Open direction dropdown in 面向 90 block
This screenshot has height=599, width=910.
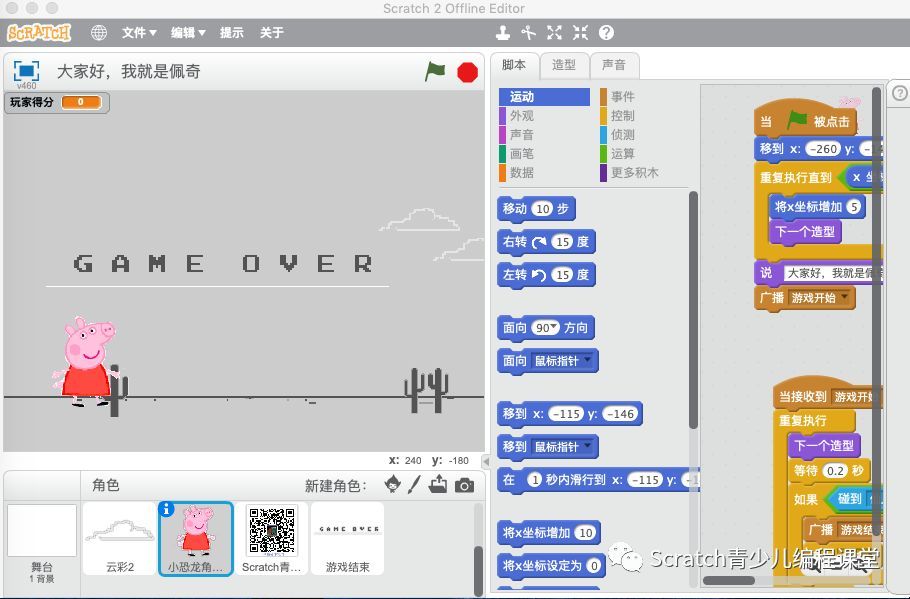coord(554,327)
